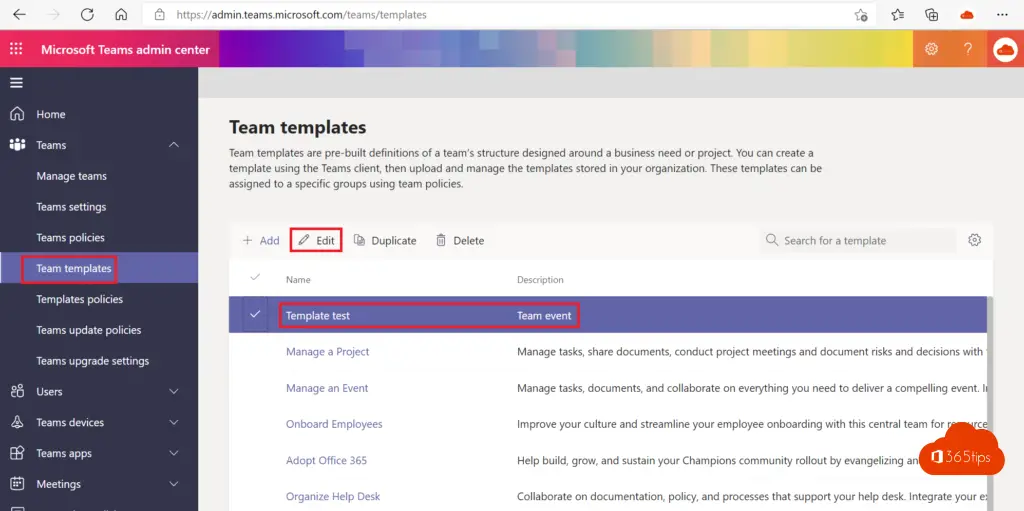The width and height of the screenshot is (1024, 511).
Task: Go back with browser back arrow
Action: click(19, 14)
